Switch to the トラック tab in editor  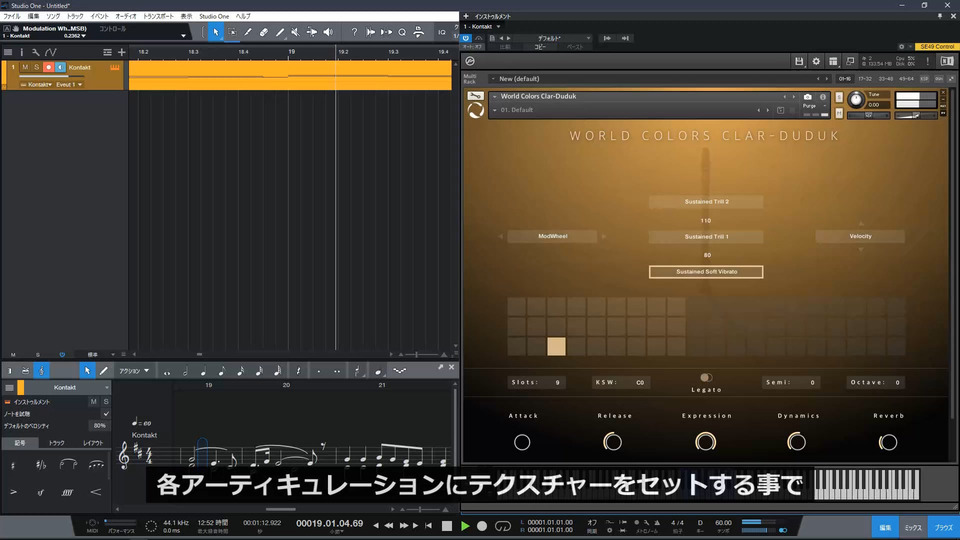click(x=56, y=443)
